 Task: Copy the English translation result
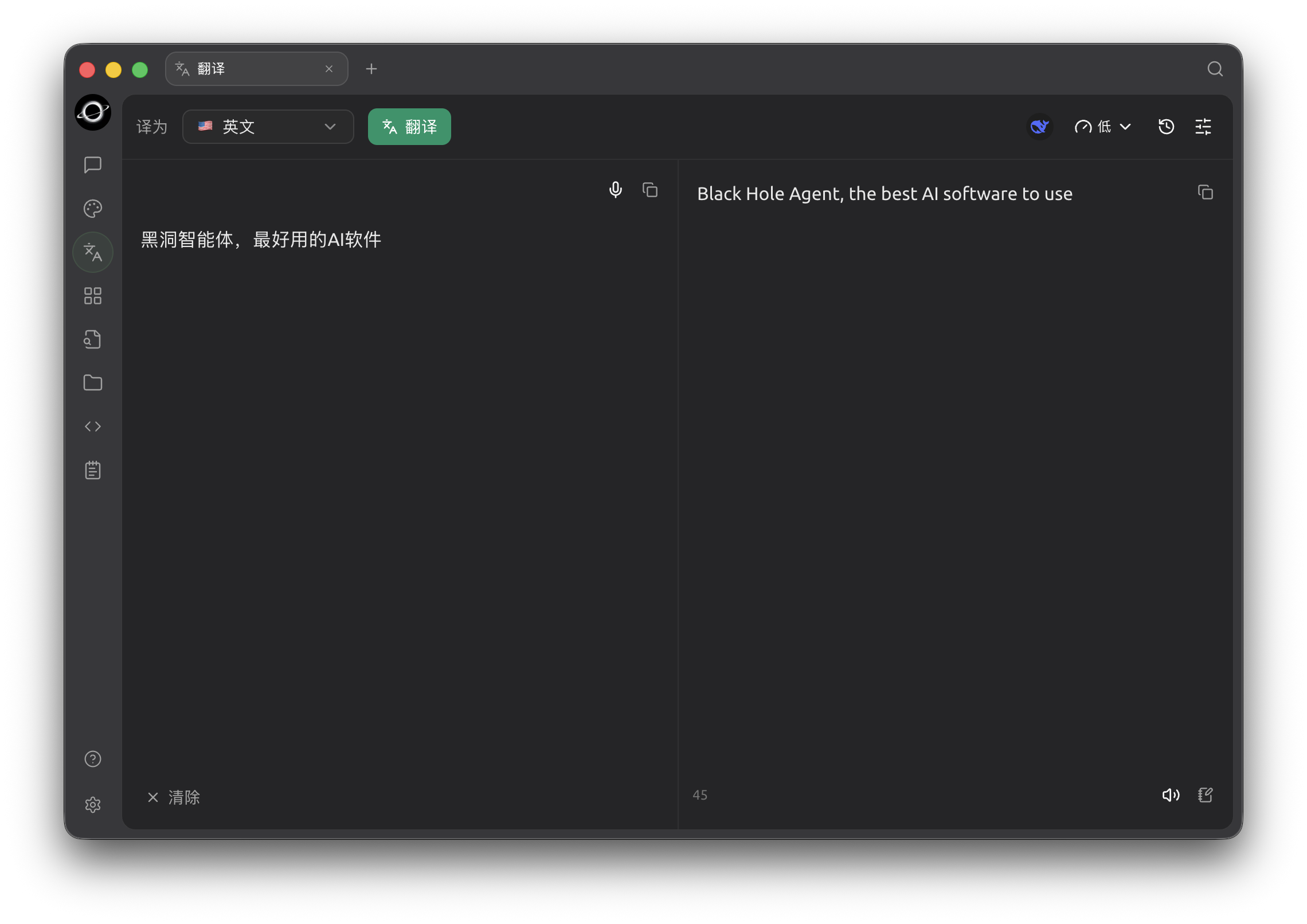(1205, 192)
